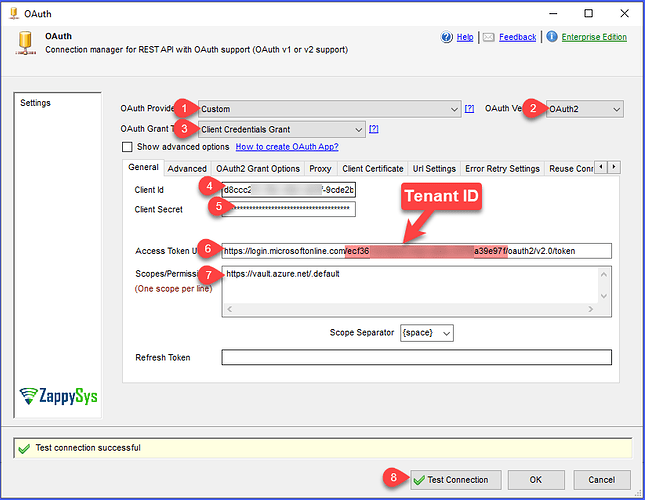This screenshot has height=500, width=645.
Task: Open the Url Settings tab
Action: (434, 169)
